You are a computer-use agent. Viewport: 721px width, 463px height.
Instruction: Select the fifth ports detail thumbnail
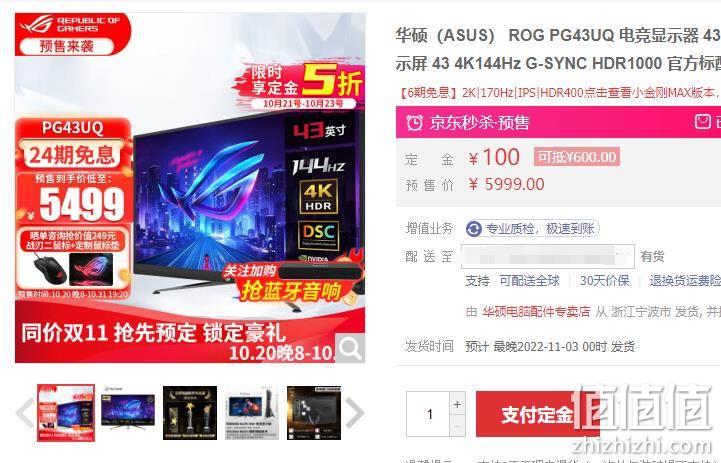click(x=314, y=412)
